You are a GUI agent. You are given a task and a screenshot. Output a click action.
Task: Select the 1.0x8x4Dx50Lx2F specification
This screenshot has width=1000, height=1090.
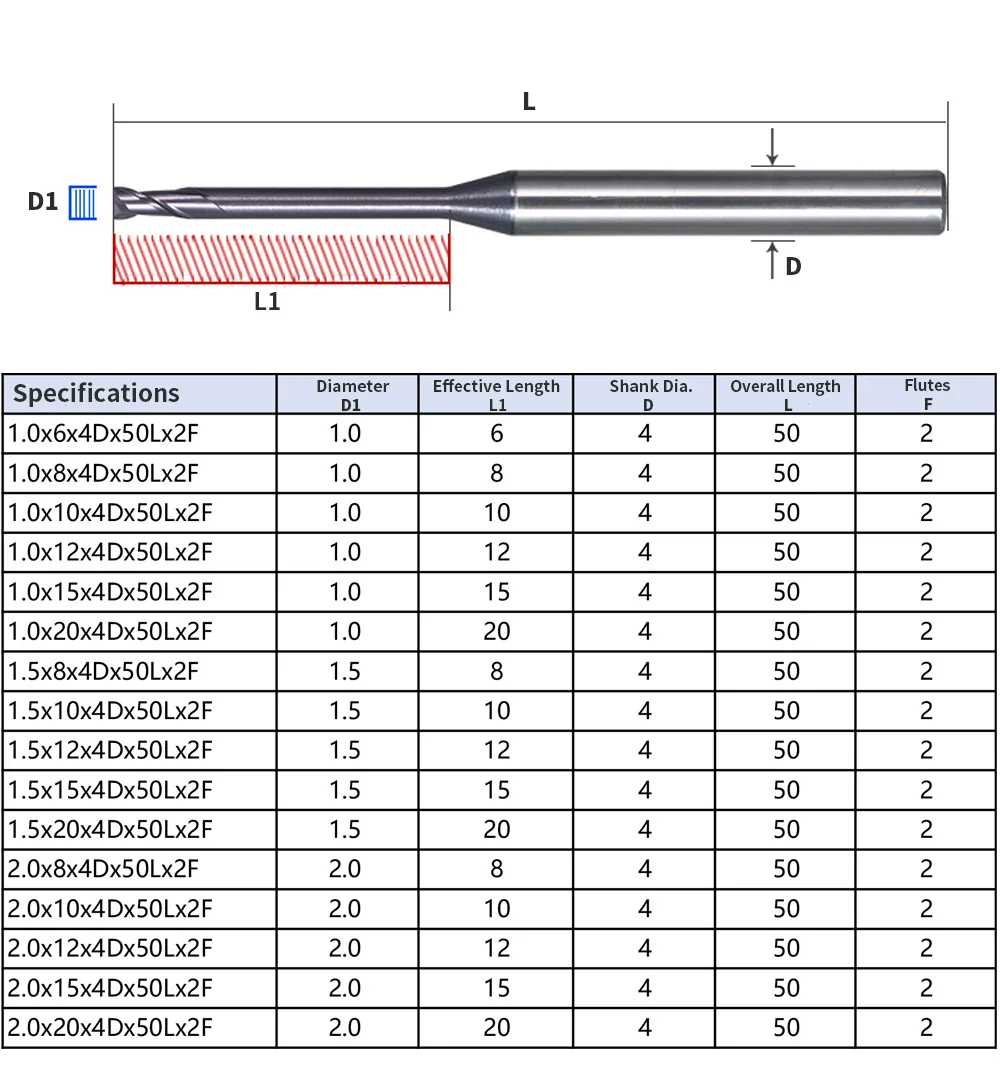click(103, 473)
